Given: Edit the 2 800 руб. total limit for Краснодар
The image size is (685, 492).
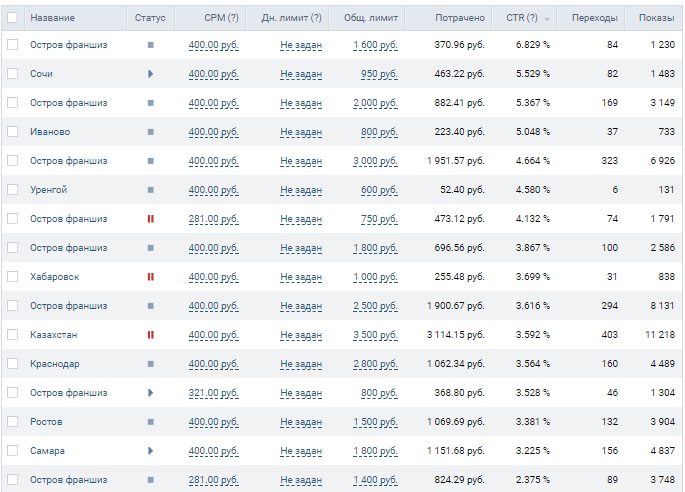Looking at the screenshot, I should (376, 364).
